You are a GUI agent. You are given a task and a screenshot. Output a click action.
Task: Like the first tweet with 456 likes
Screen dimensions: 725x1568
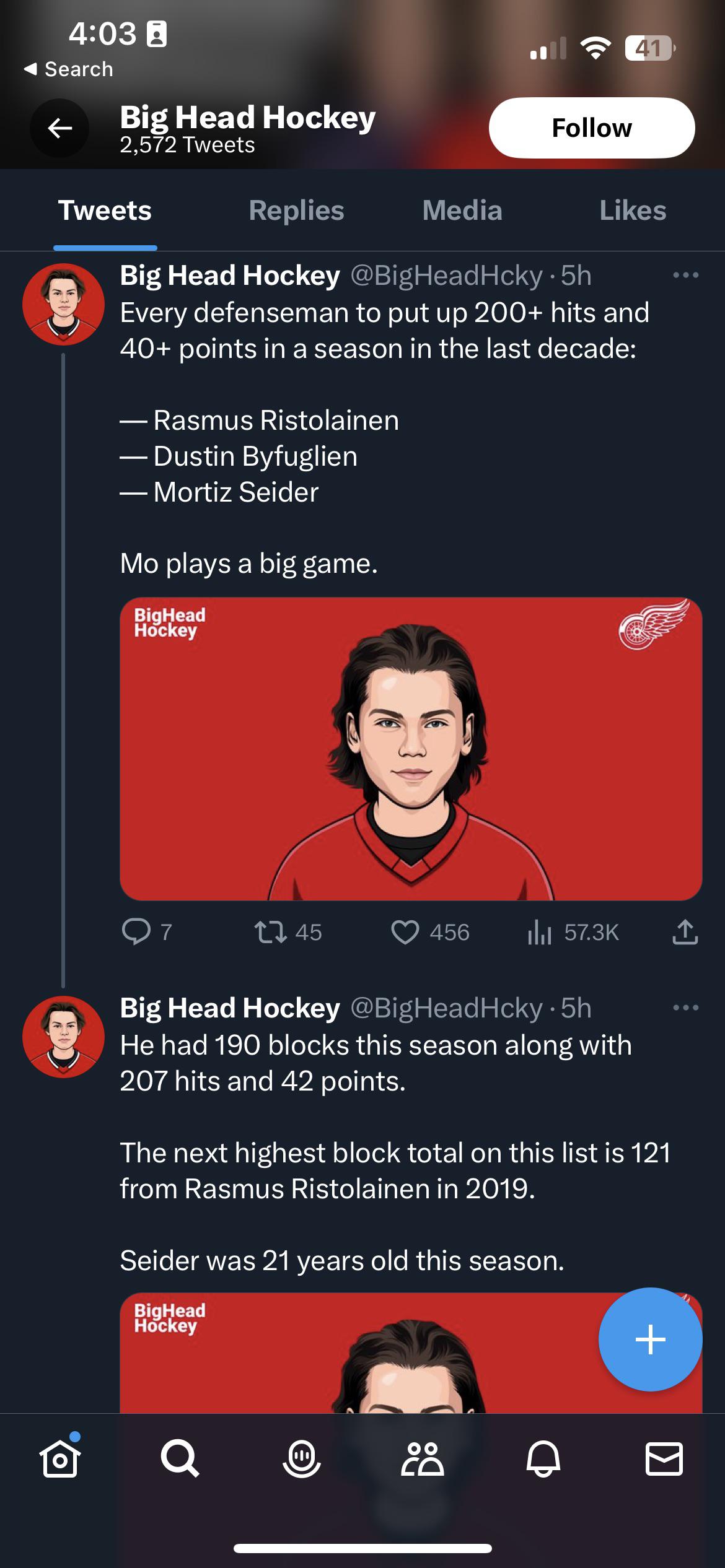pos(405,932)
